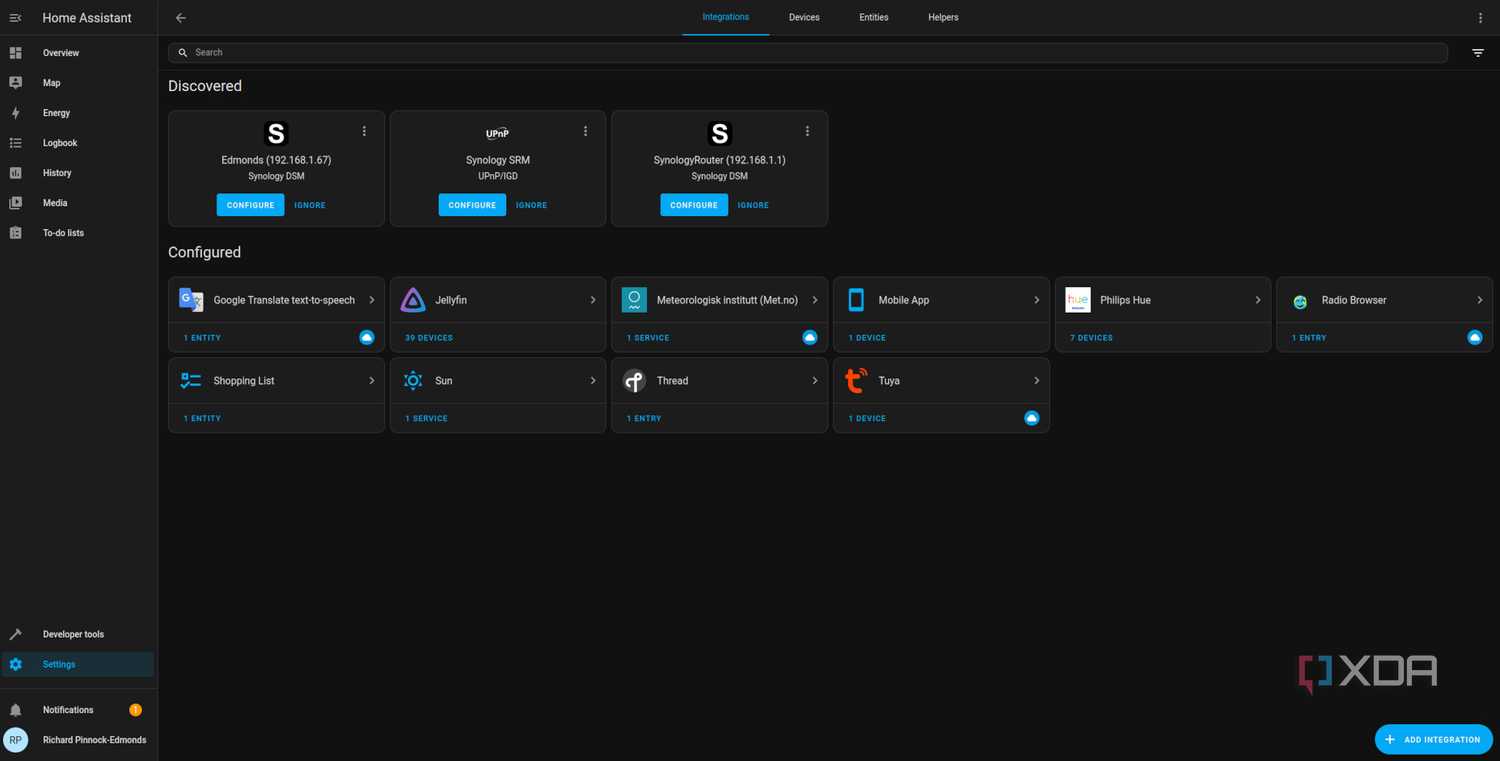The image size is (1500, 761).
Task: Configure the Edmonds (192.168.1.67) integration
Action: [x=251, y=205]
